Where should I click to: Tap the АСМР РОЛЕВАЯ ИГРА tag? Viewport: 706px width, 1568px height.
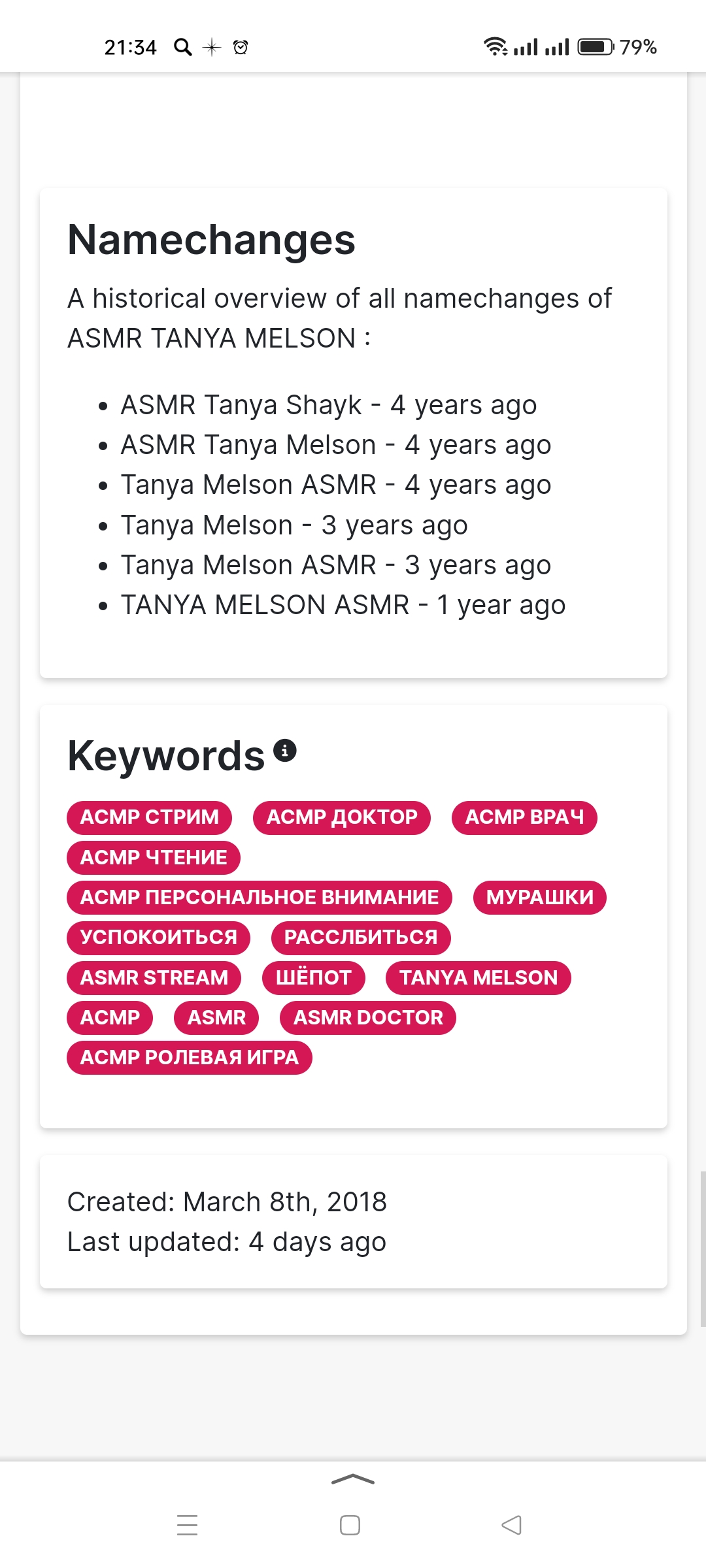(190, 1058)
